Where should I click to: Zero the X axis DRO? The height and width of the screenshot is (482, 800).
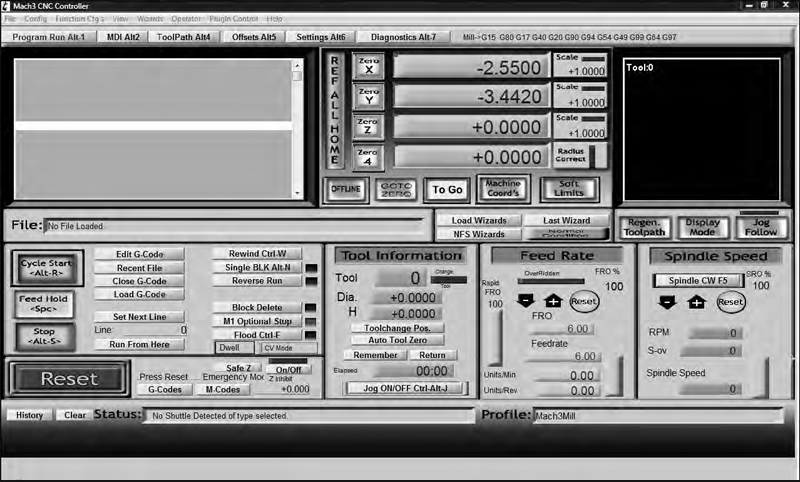368,66
